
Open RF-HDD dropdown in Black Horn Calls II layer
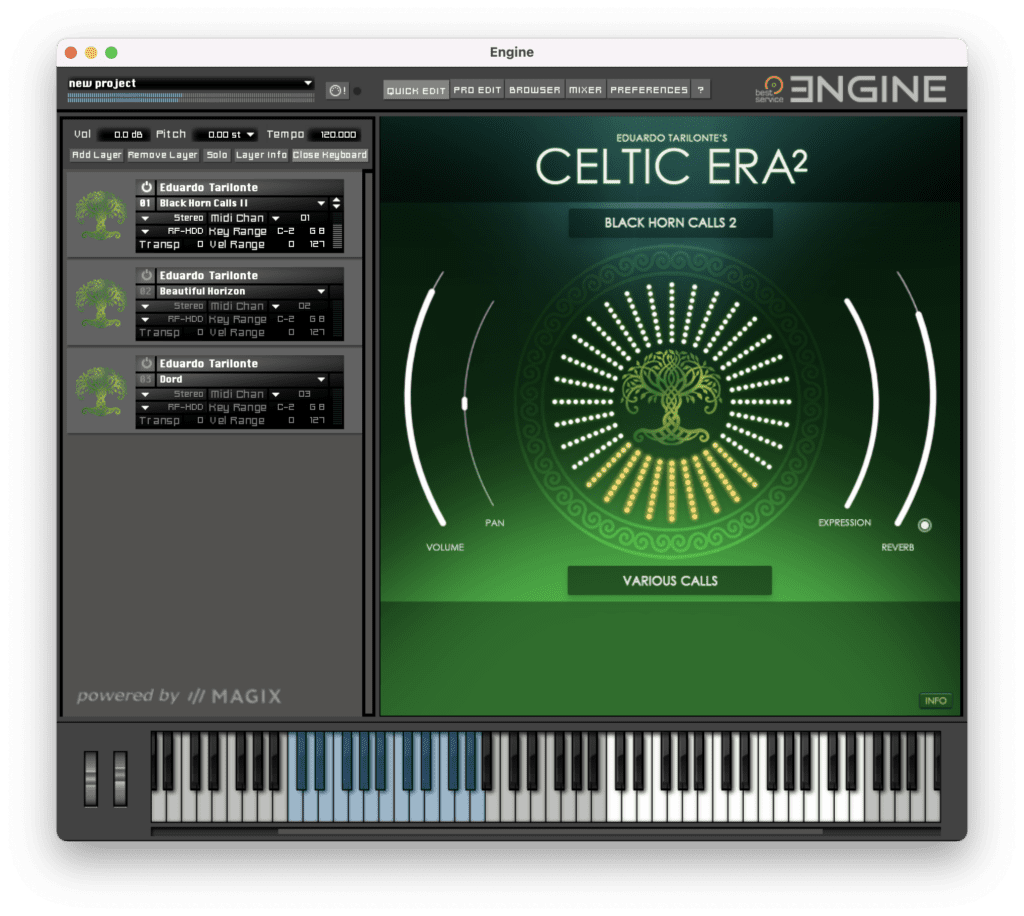(x=146, y=231)
